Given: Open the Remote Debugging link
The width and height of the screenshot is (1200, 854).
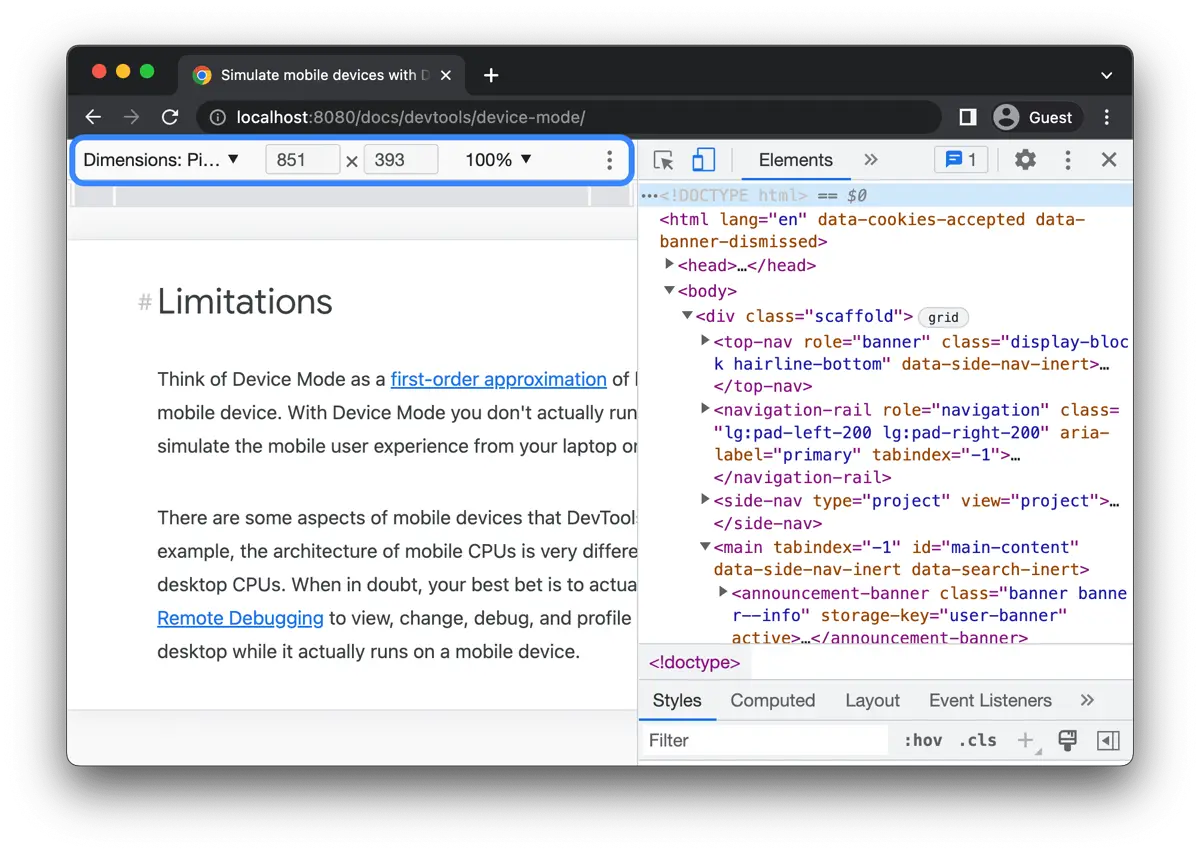Looking at the screenshot, I should tap(240, 618).
